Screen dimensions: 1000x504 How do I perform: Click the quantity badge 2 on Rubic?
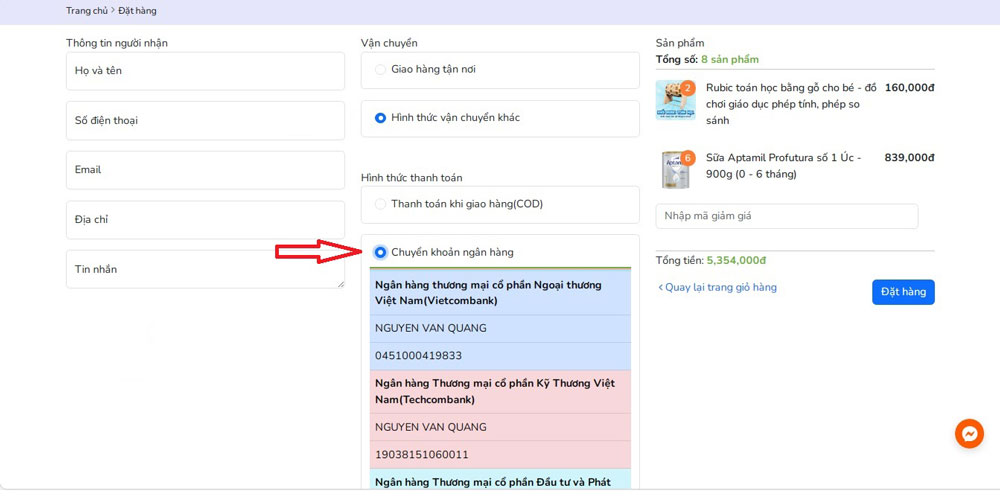[x=688, y=88]
